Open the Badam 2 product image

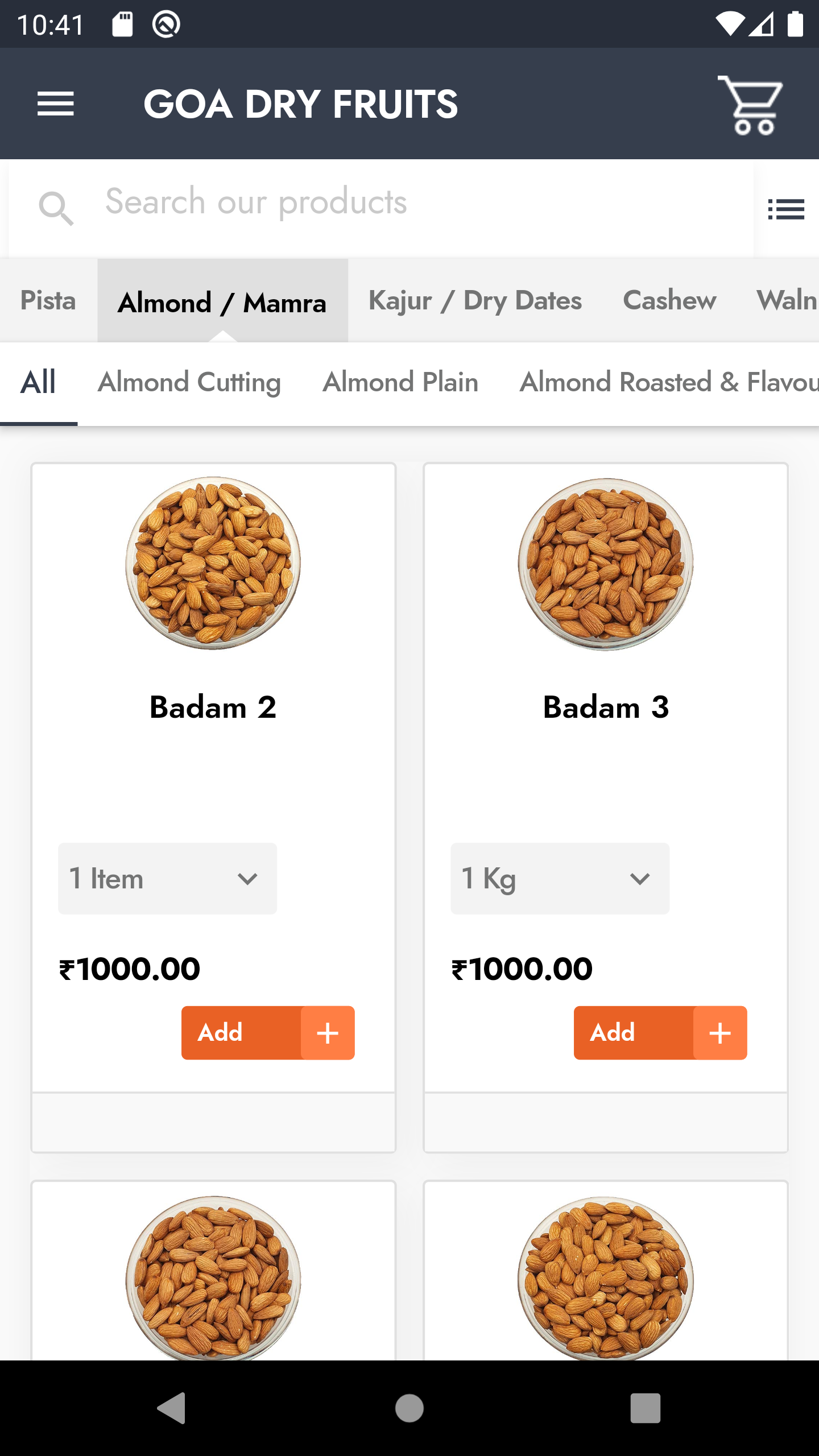tap(213, 563)
